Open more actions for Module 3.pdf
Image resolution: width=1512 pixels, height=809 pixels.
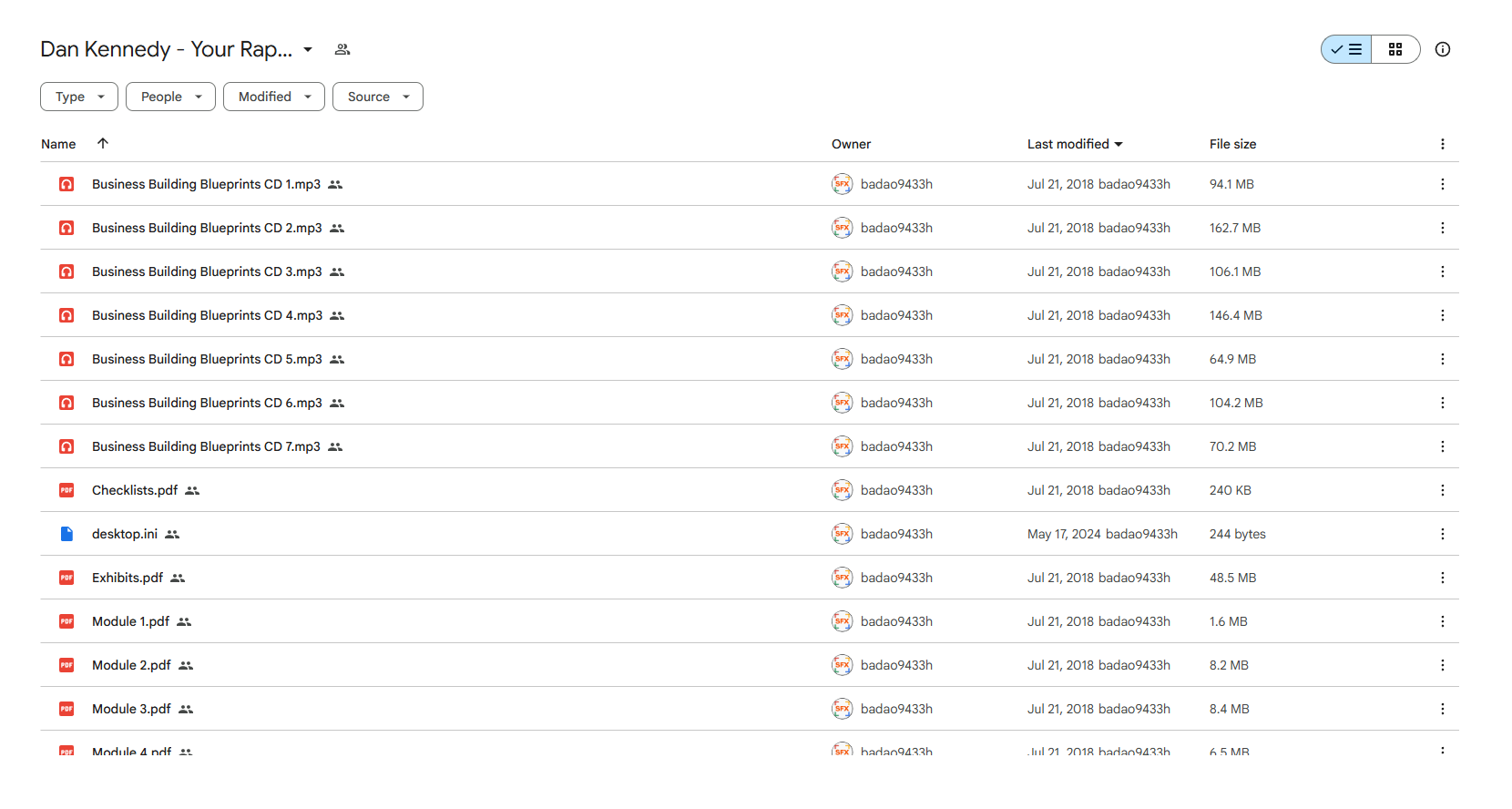(1443, 709)
